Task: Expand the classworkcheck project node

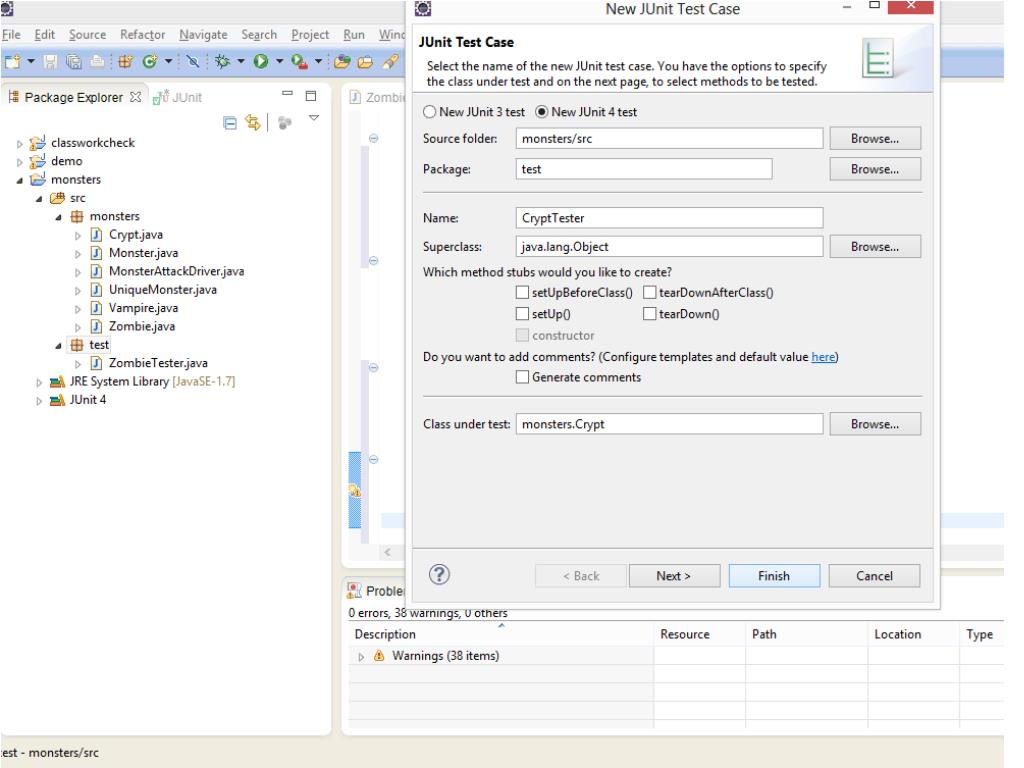Action: click(20, 144)
